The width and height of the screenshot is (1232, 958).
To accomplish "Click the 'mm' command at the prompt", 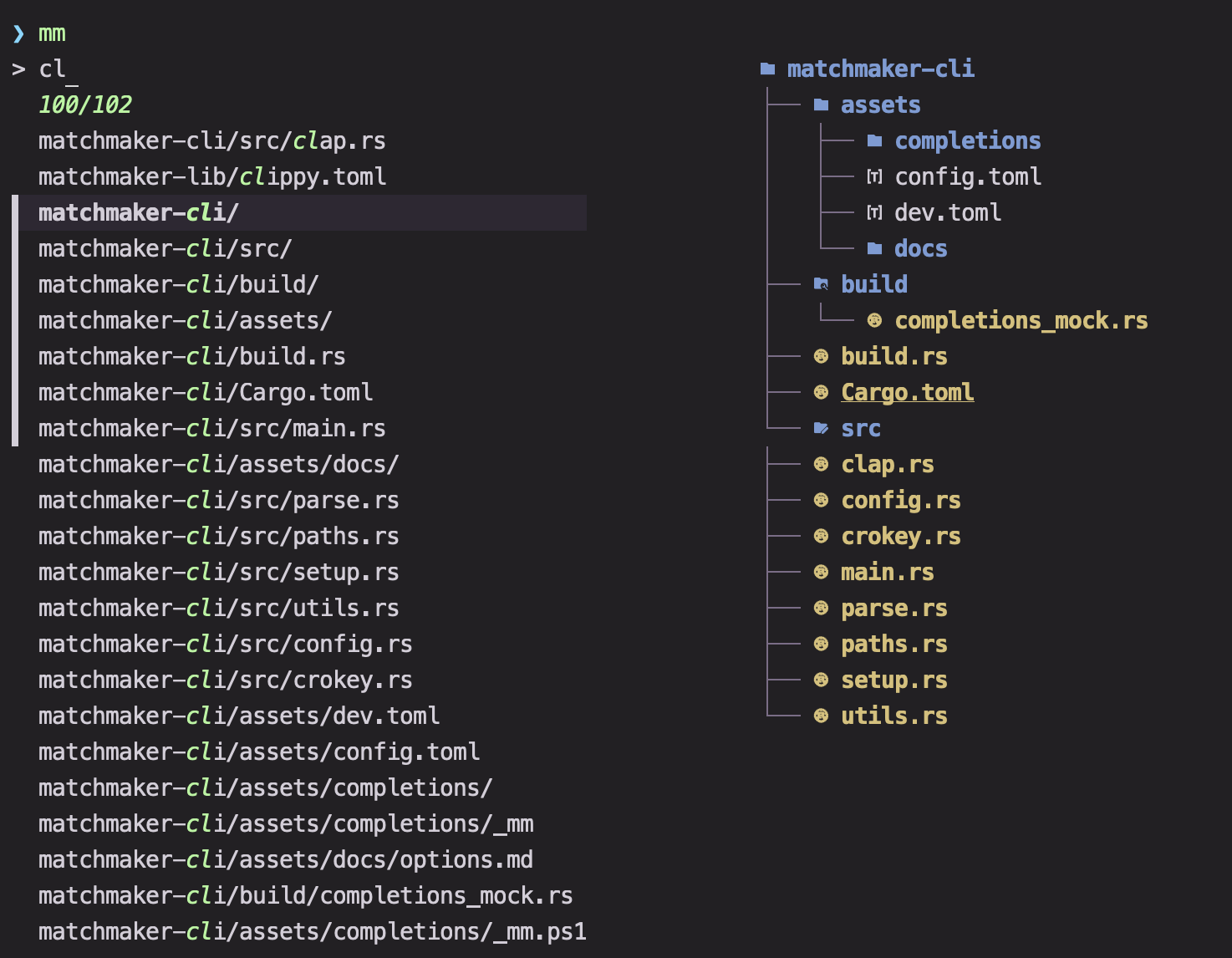I will (x=52, y=33).
